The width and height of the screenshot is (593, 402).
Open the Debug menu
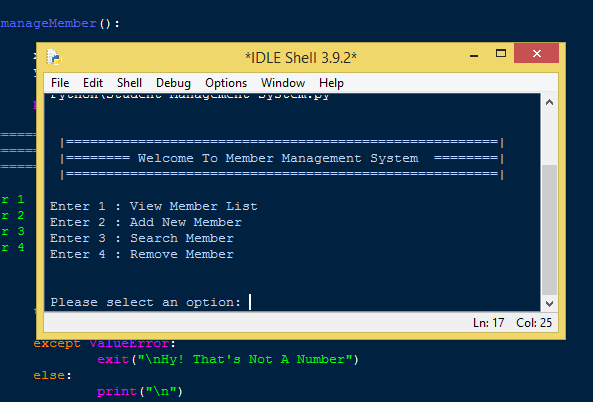click(173, 83)
